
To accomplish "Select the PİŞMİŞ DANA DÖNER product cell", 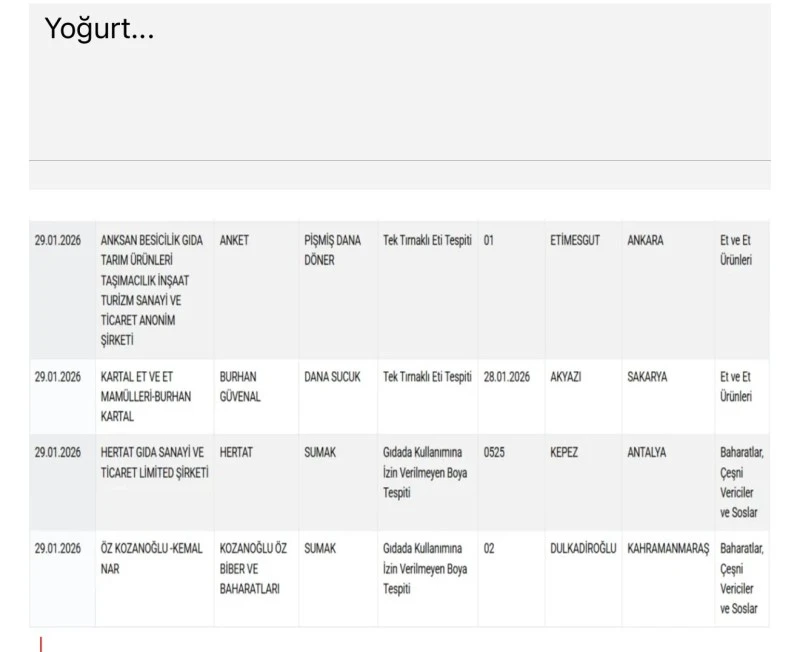I will pyautogui.click(x=333, y=250).
